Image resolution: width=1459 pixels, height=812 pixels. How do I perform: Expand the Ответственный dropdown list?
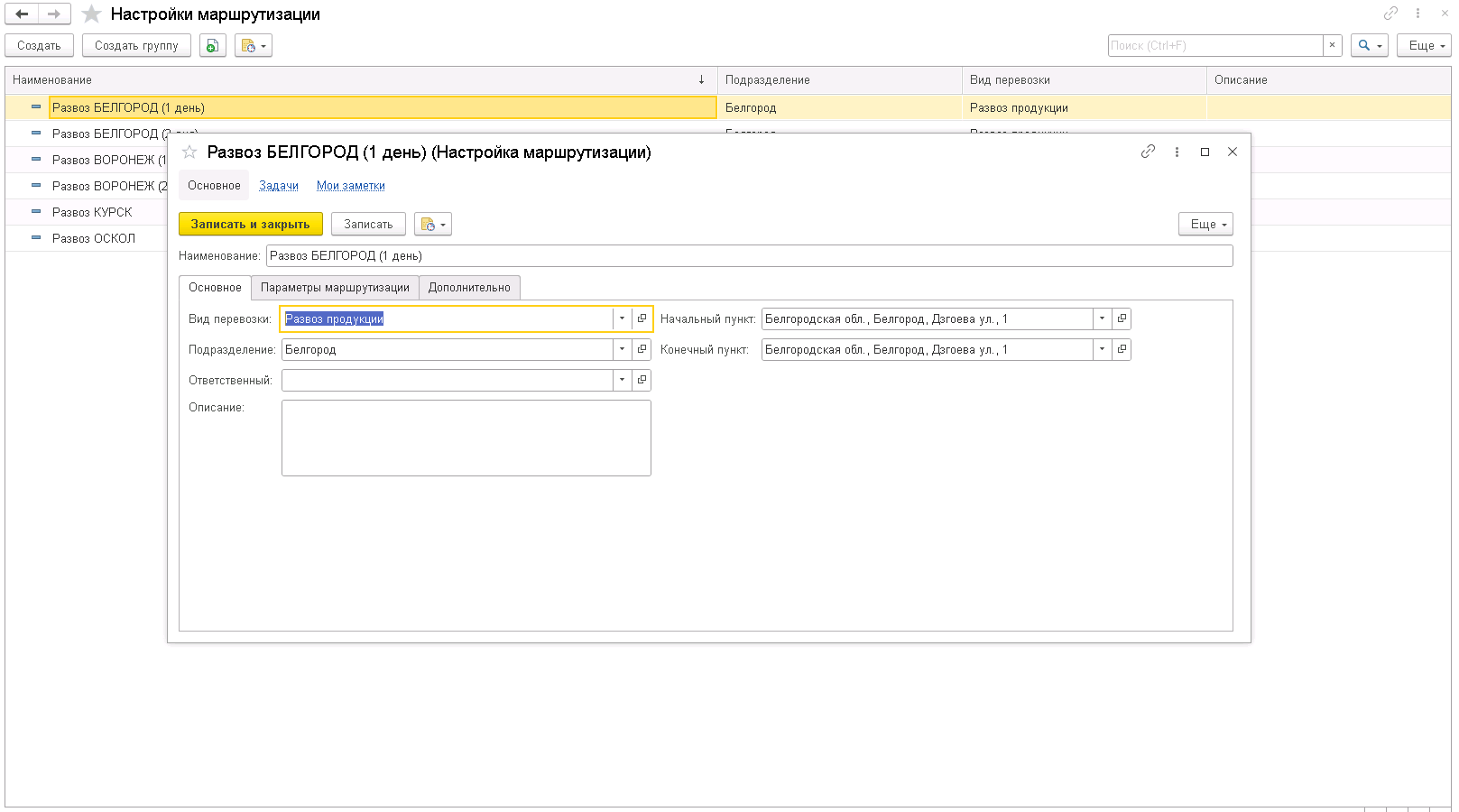pos(622,380)
